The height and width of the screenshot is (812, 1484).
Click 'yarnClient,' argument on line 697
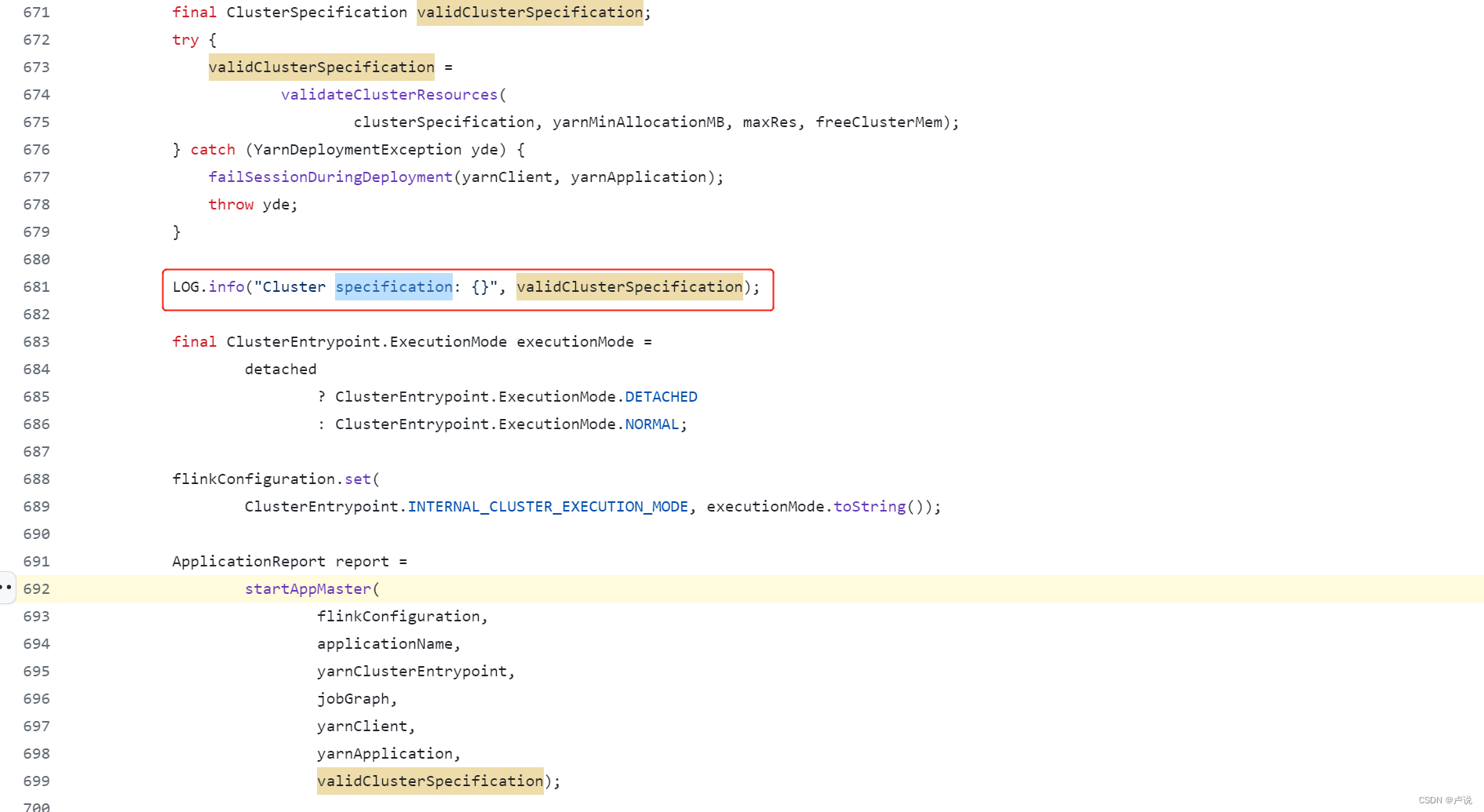(x=366, y=726)
